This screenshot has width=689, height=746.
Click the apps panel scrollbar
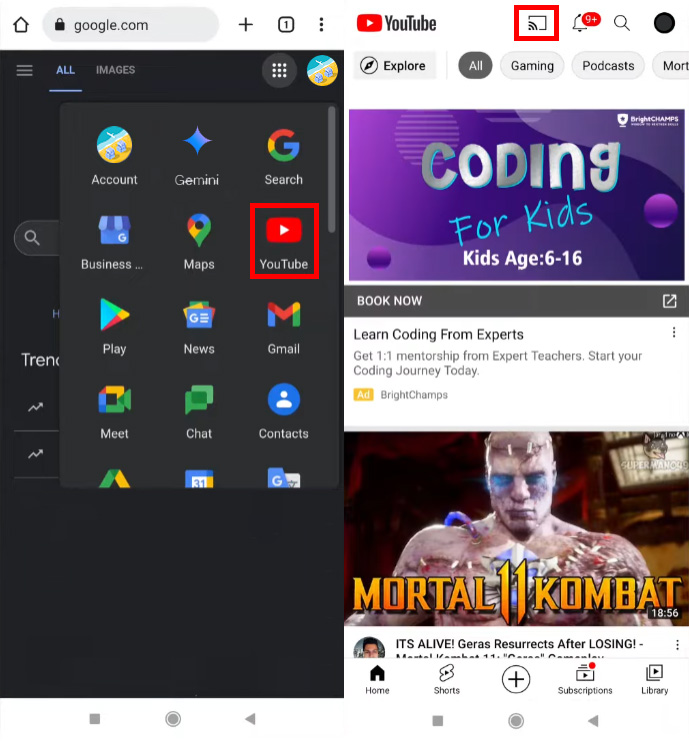click(332, 169)
